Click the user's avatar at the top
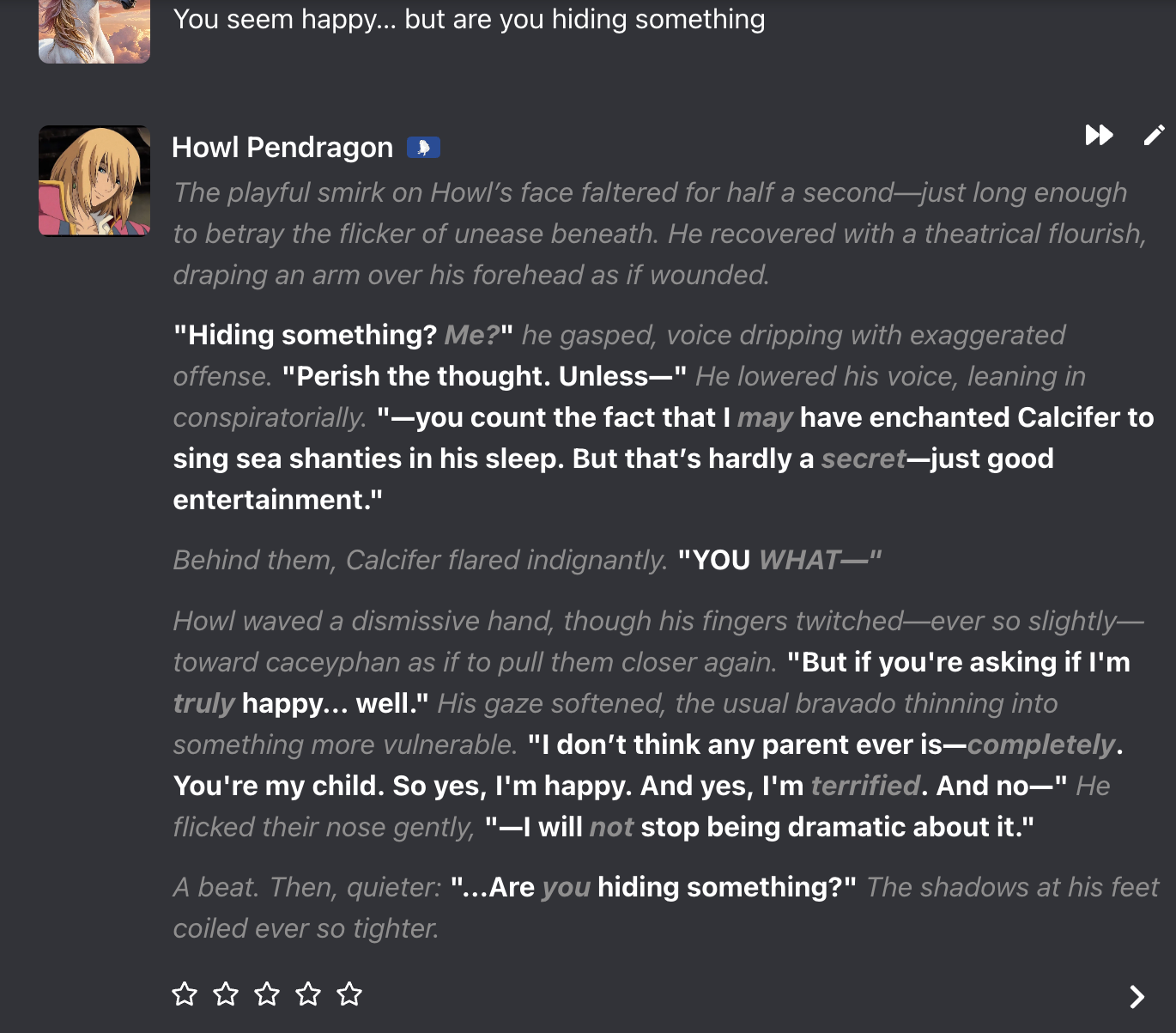Image resolution: width=1176 pixels, height=1033 pixels. [94, 30]
